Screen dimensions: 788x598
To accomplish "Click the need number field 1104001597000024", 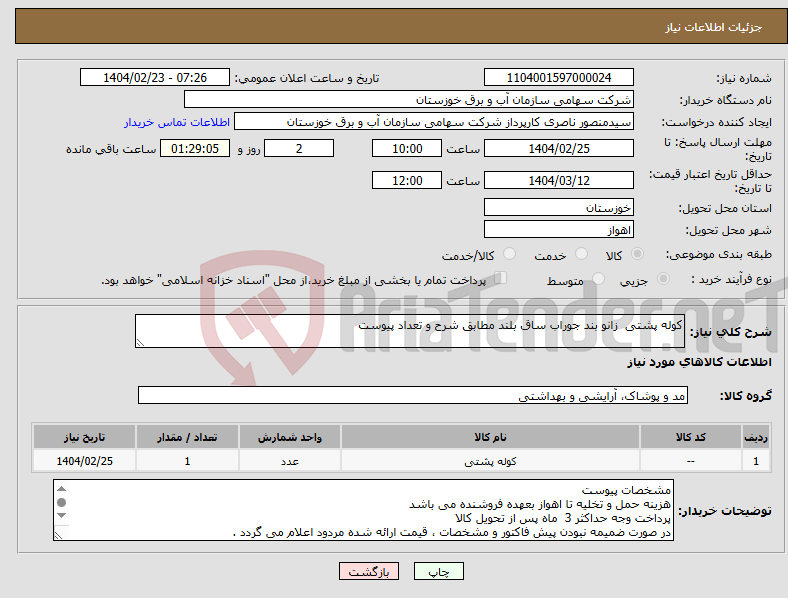I will (558, 77).
